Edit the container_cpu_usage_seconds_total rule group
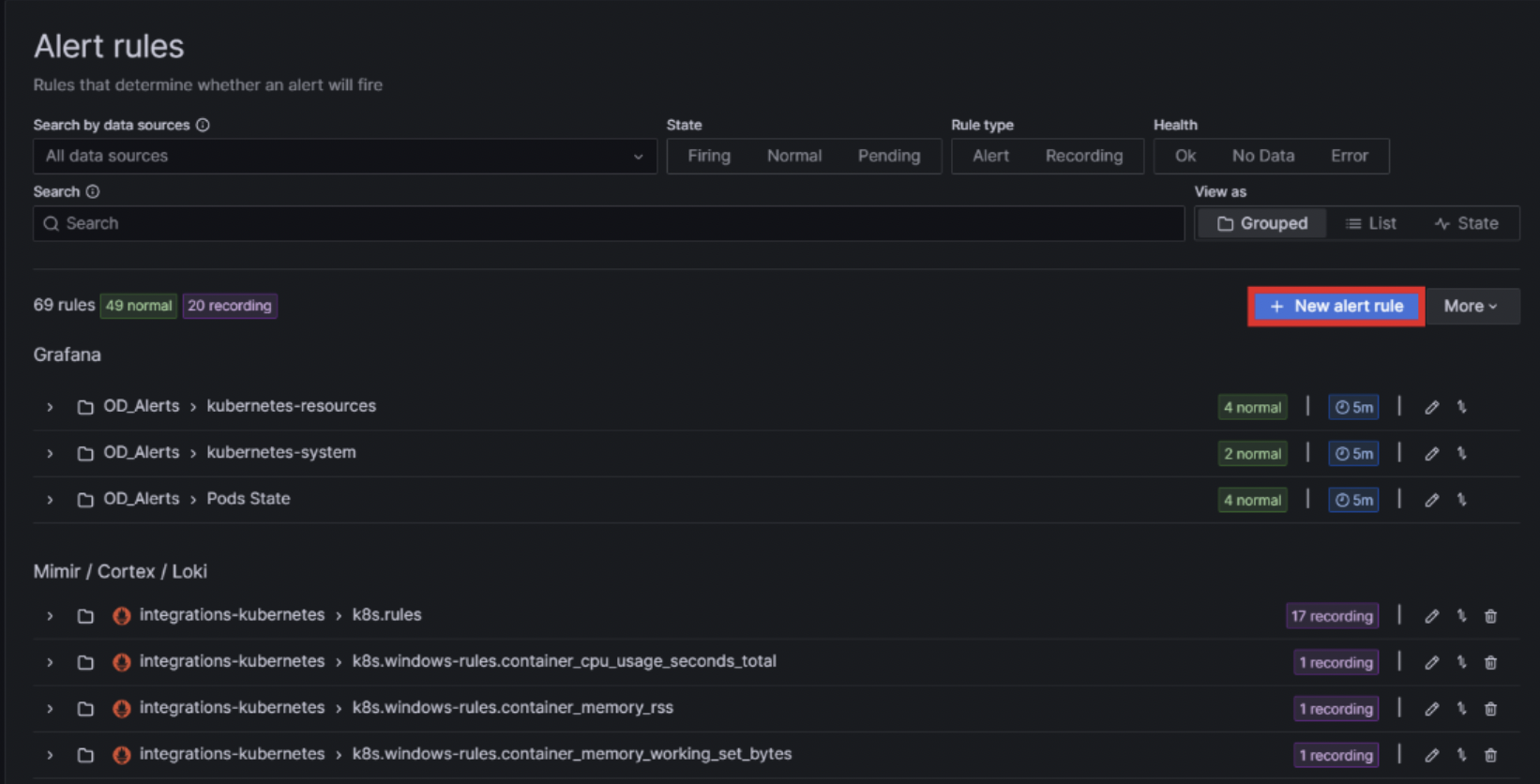Screen dimensions: 1540x784 [x=1431, y=662]
